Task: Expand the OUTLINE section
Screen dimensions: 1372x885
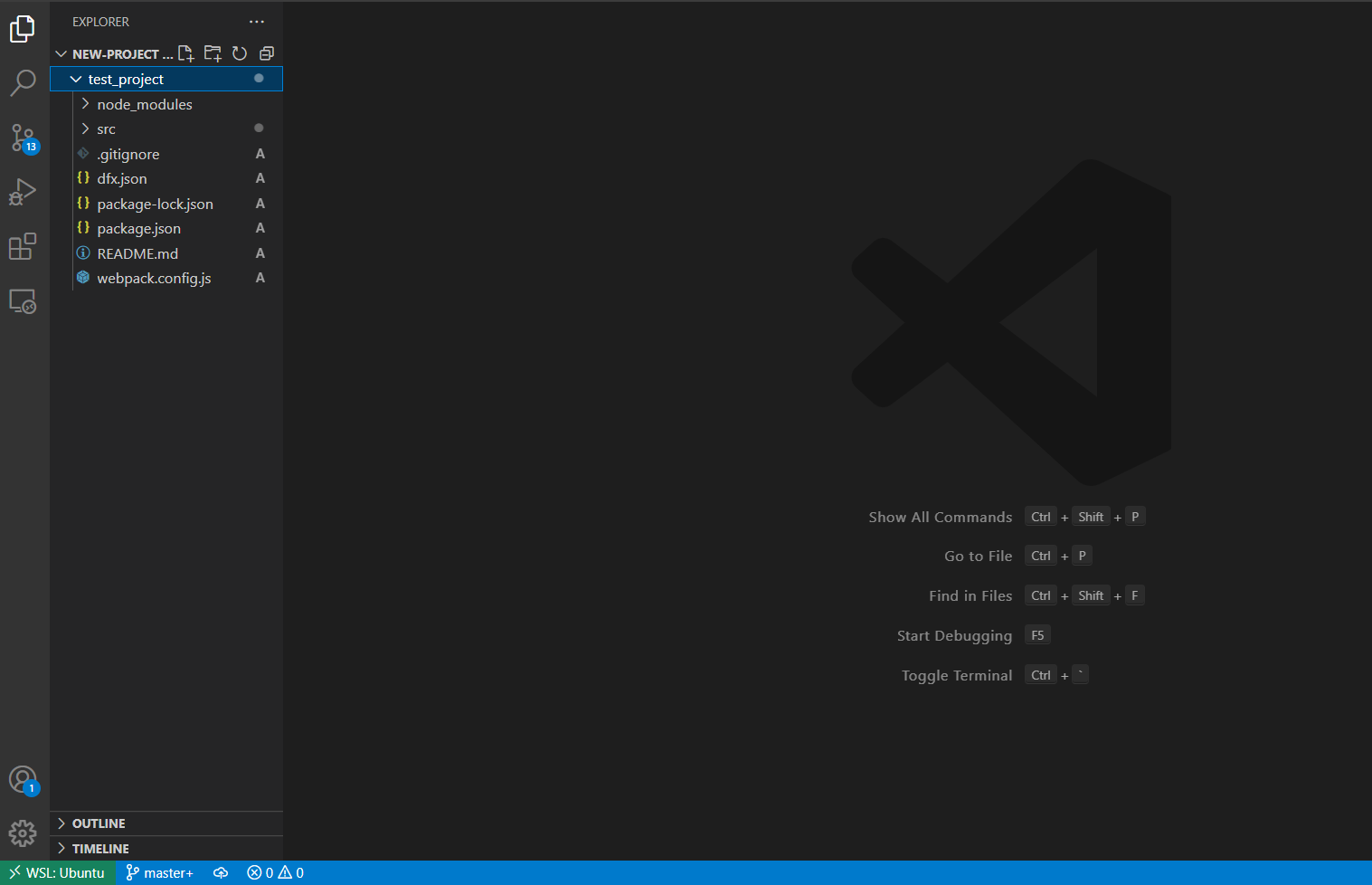Action: [x=166, y=823]
